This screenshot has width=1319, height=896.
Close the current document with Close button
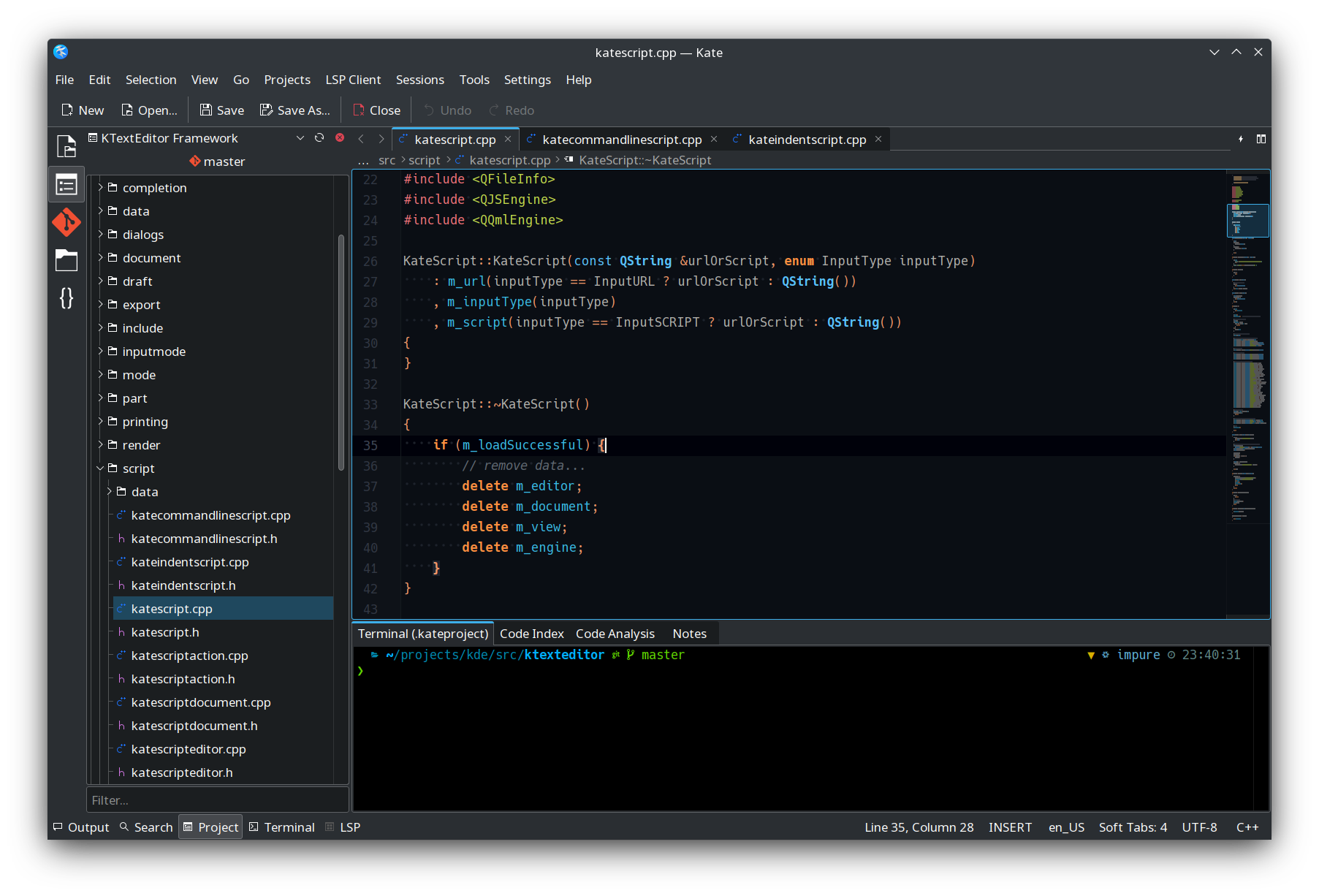point(376,110)
